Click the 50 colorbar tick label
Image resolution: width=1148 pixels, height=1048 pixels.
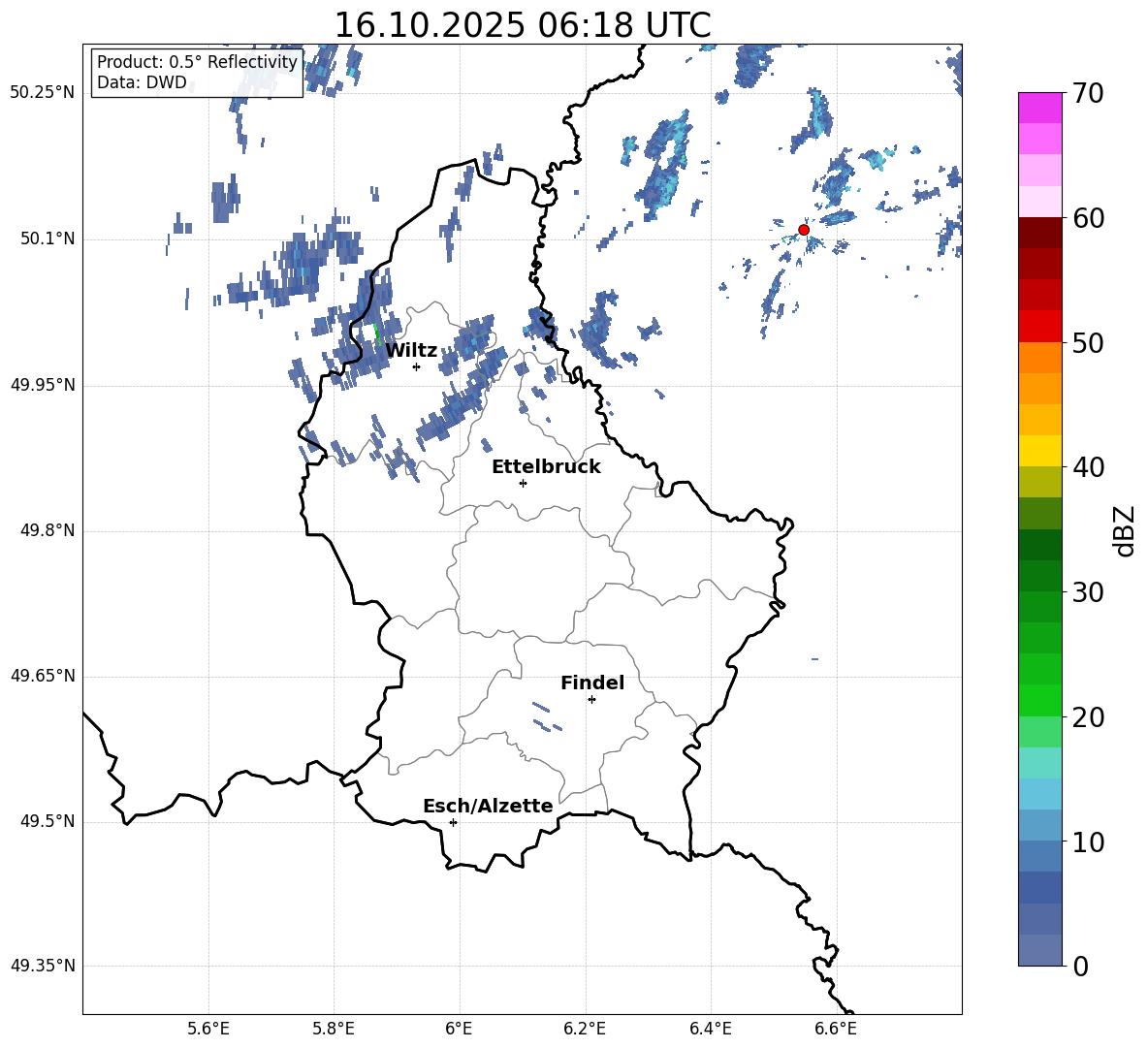pyautogui.click(x=1088, y=342)
